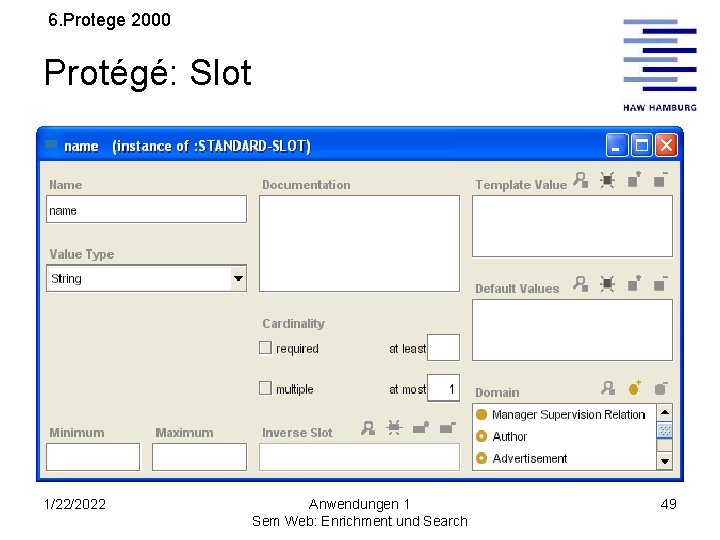Click the Inverse Slot create icon

394,428
